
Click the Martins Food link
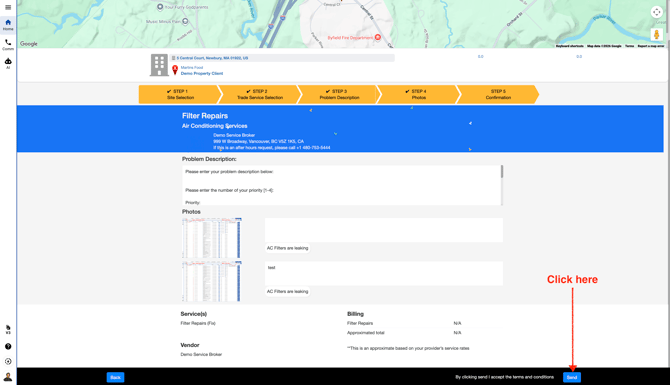(x=191, y=68)
